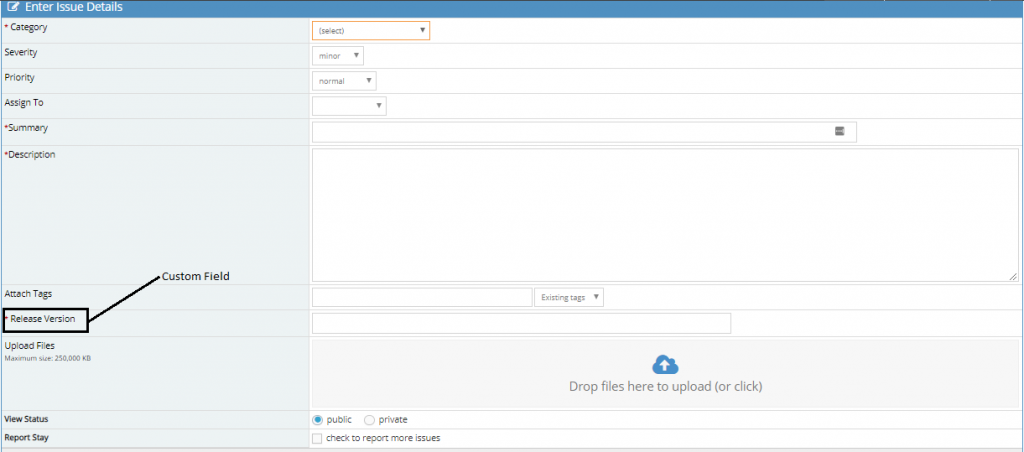Click the Enter Issue Details header title

coord(73,7)
